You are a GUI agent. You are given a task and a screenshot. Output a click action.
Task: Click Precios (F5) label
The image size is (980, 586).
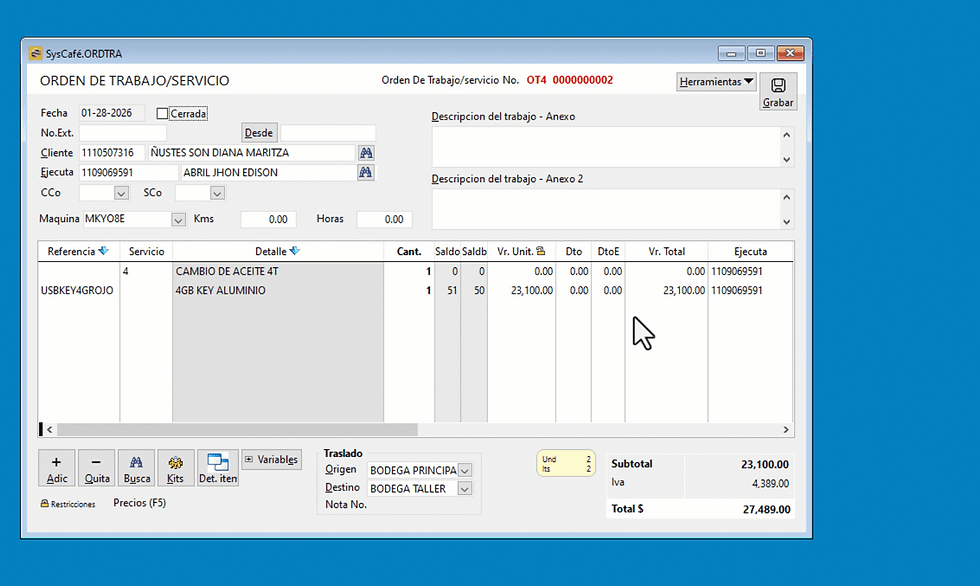(139, 503)
